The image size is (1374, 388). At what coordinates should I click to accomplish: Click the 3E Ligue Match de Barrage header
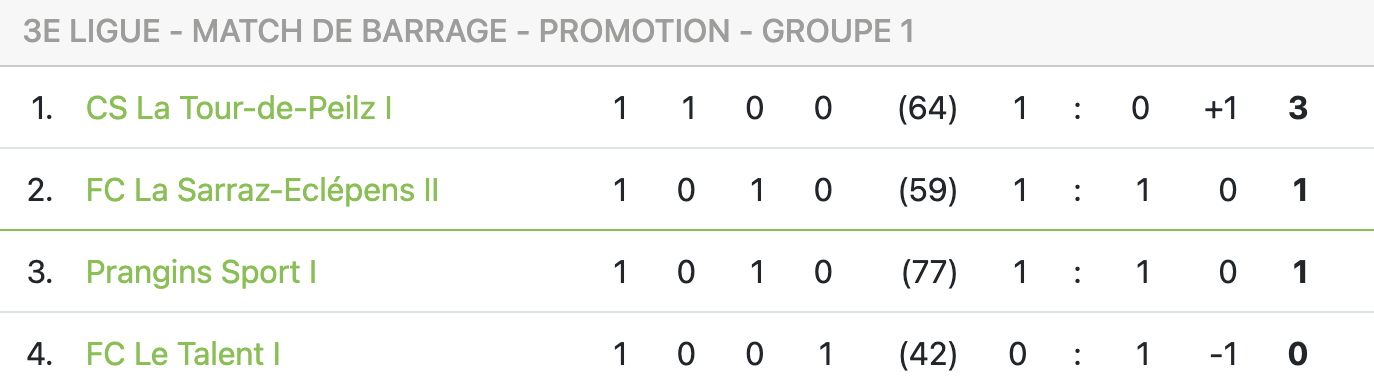pyautogui.click(x=468, y=32)
